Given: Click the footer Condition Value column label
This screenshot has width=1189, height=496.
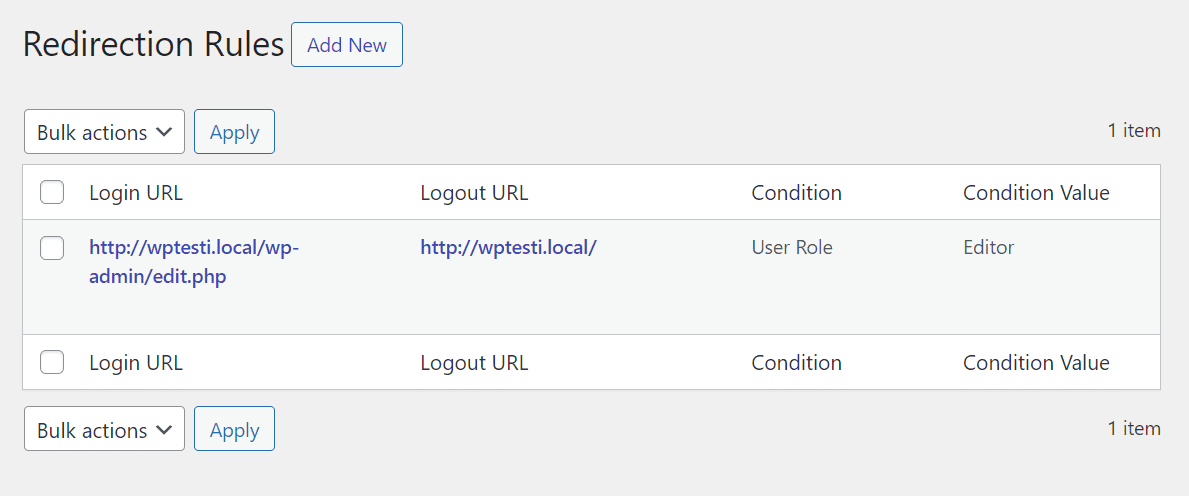Looking at the screenshot, I should pos(1036,363).
